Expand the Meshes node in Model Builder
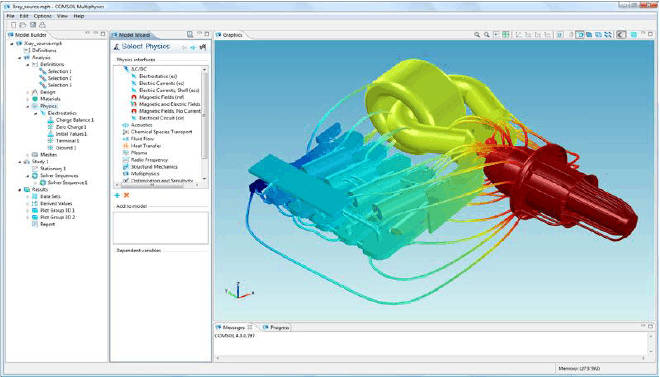Viewport: 660px width, 377px height. 28,155
